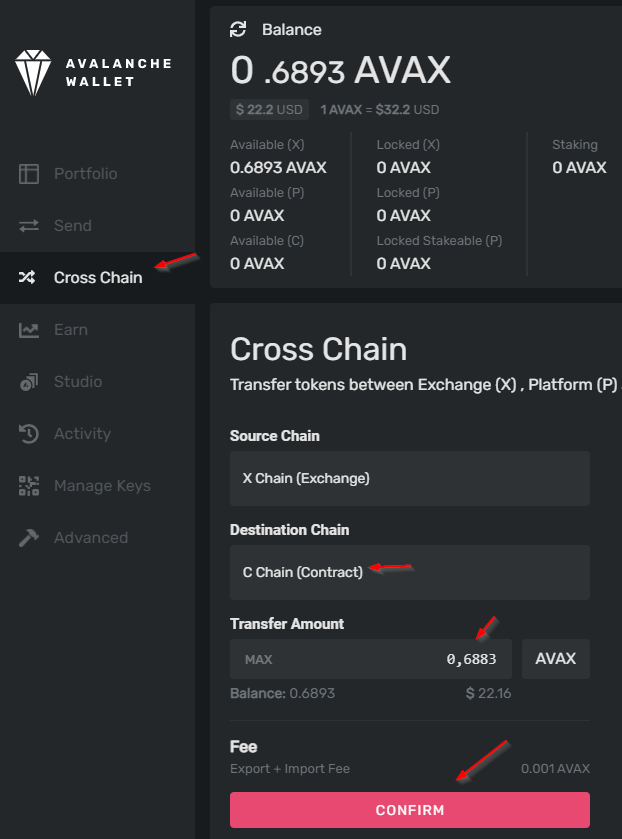Click MAX to fill transfer amount

point(258,660)
